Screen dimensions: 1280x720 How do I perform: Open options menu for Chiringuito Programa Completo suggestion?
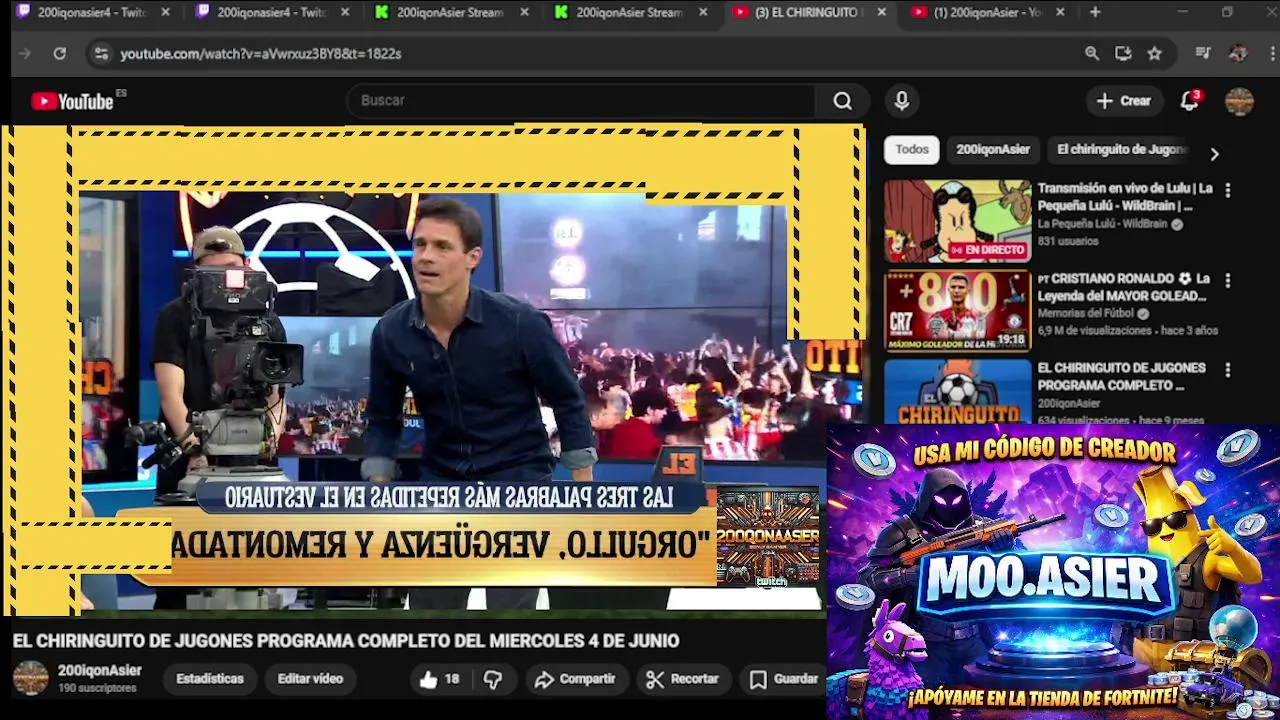[1228, 370]
